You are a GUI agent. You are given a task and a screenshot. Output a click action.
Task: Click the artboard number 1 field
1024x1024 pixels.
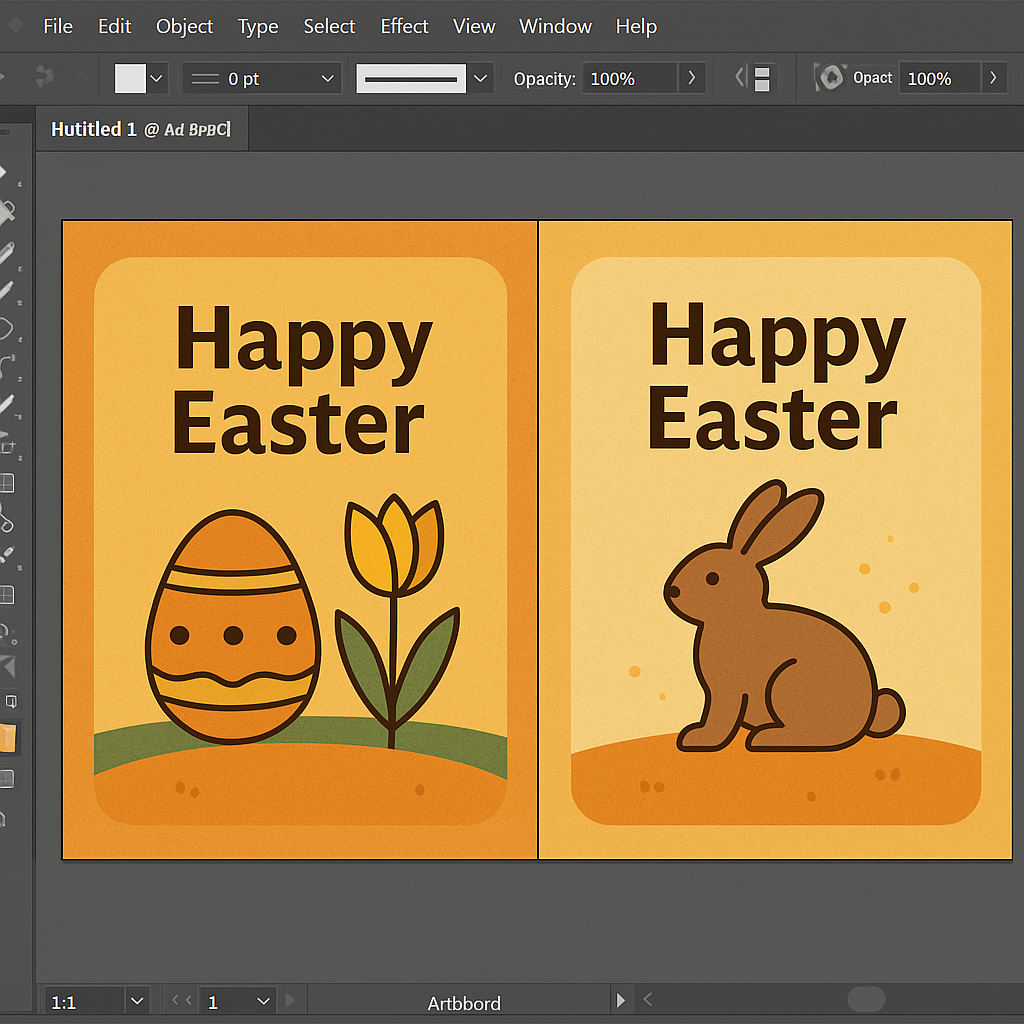tap(226, 1002)
